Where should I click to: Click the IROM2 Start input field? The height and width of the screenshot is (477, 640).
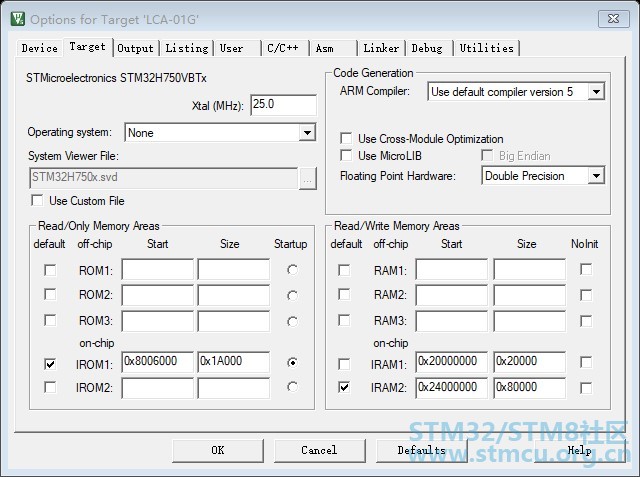(x=158, y=388)
